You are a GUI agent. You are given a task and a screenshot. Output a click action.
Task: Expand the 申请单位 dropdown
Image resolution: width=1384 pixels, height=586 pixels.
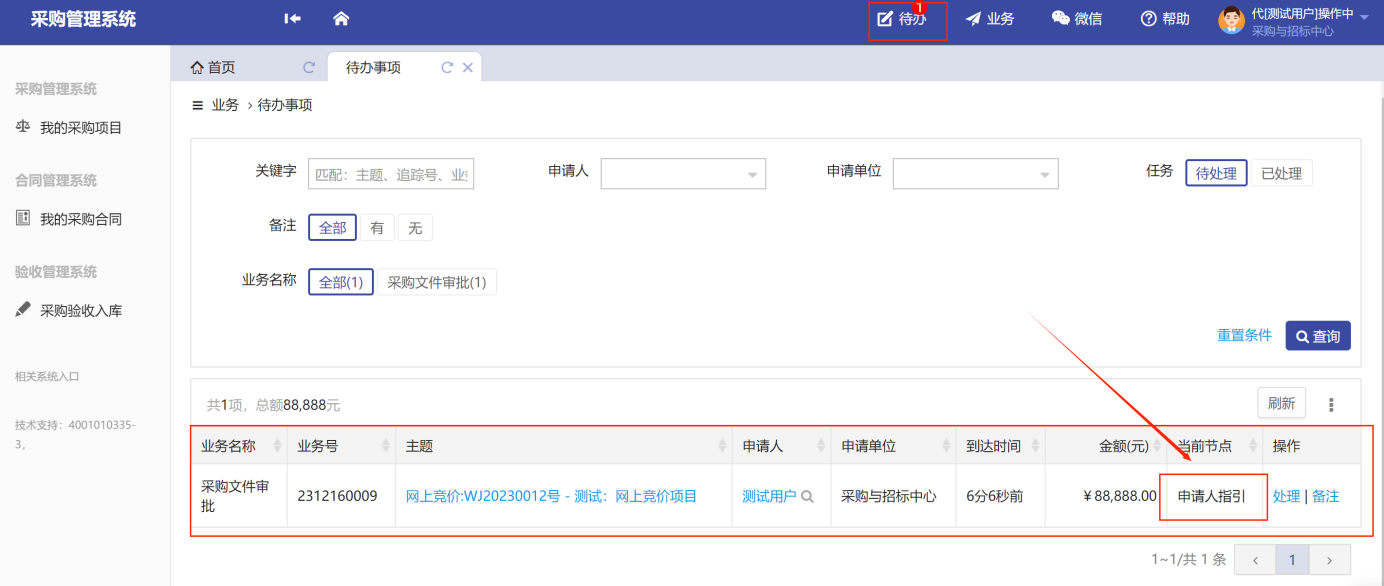point(975,174)
